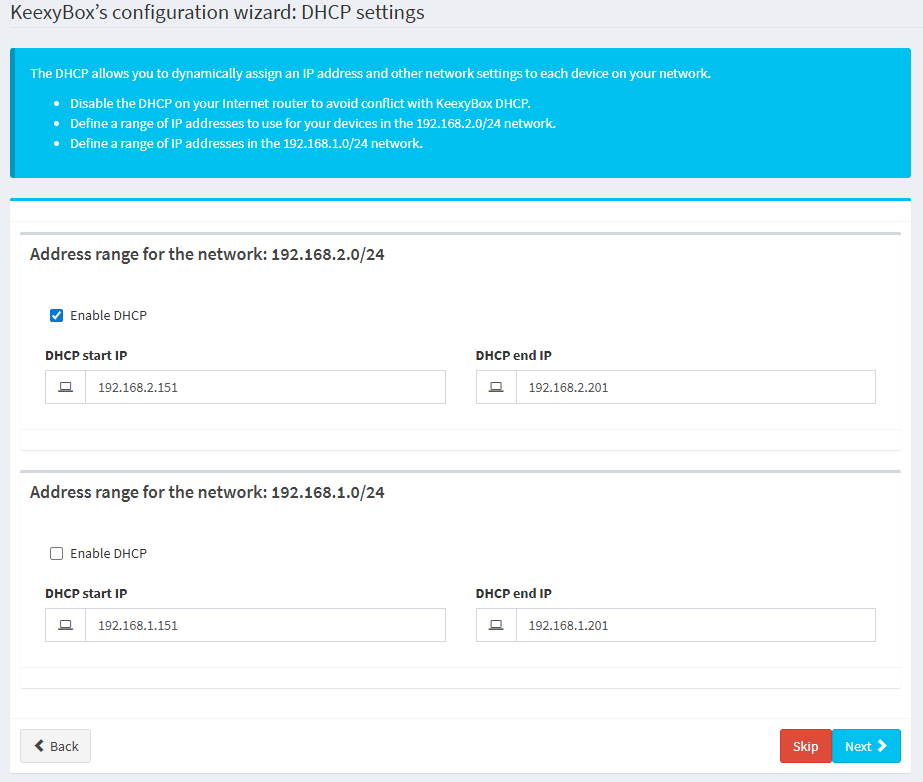
Task: Click bullet 'Define a range of IP addresses in the 192.168.1.0/24 network'
Action: tap(246, 144)
